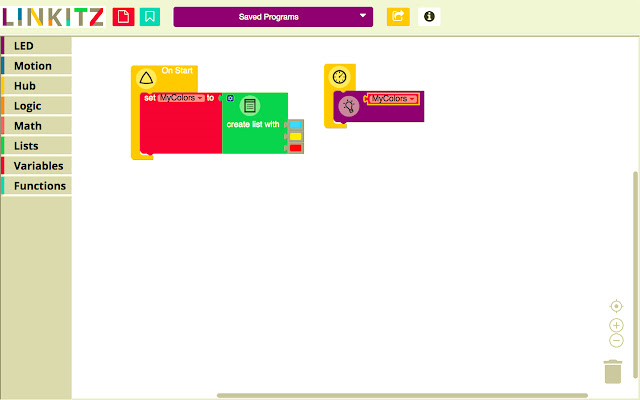Open the Motion block category

pyautogui.click(x=36, y=66)
